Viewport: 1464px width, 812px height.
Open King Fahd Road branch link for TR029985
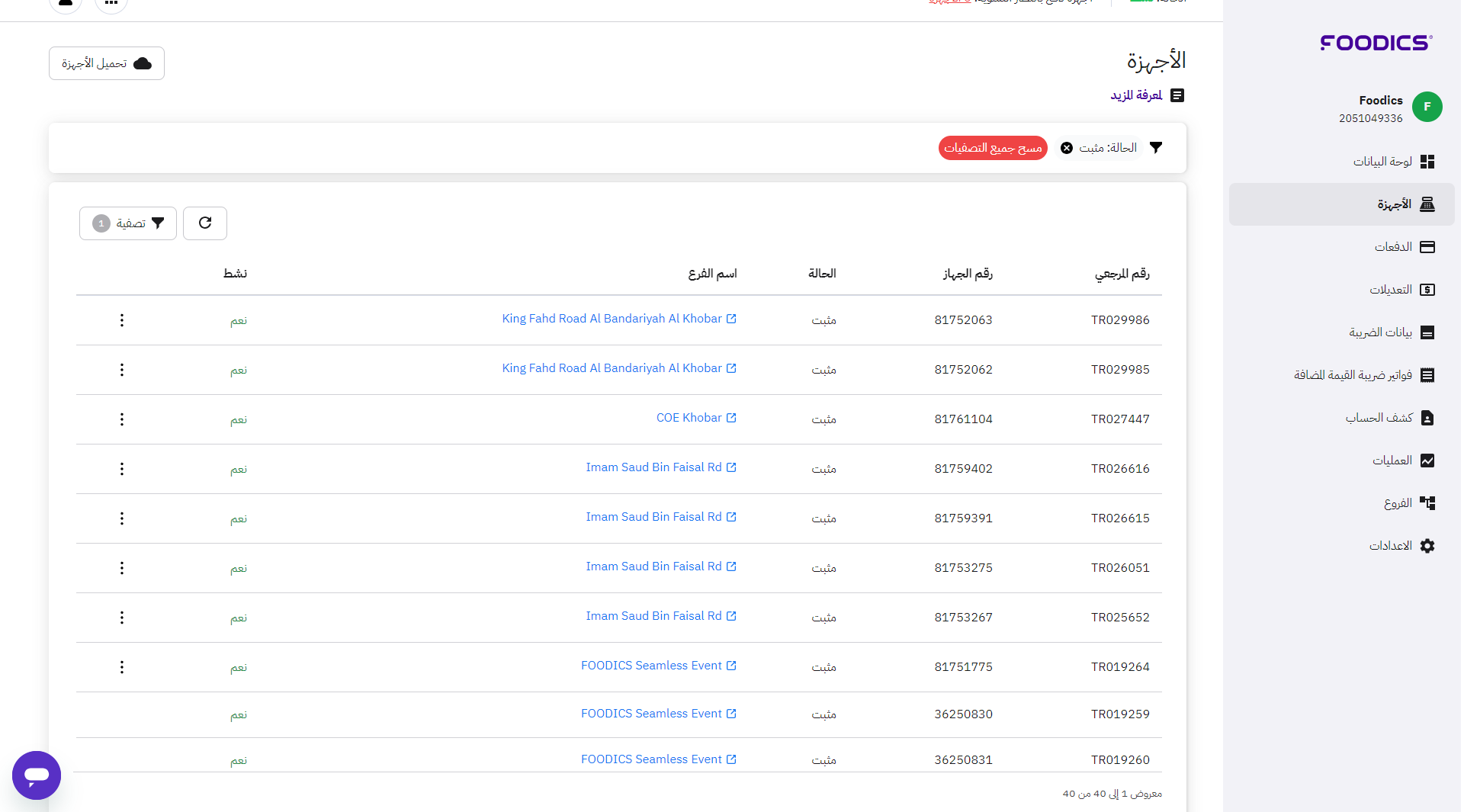tap(612, 368)
